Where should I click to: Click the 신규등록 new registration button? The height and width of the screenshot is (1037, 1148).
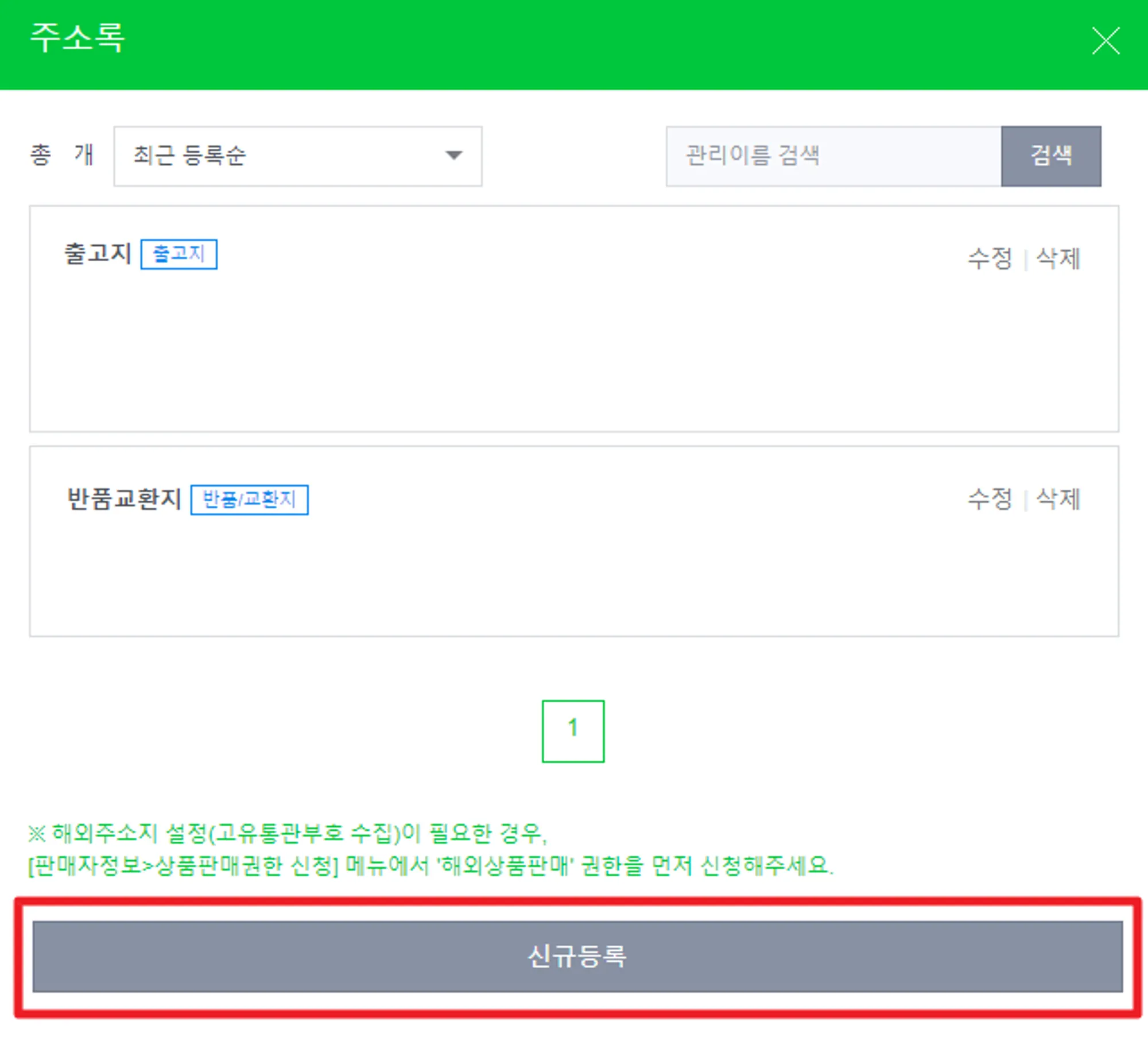pyautogui.click(x=577, y=956)
